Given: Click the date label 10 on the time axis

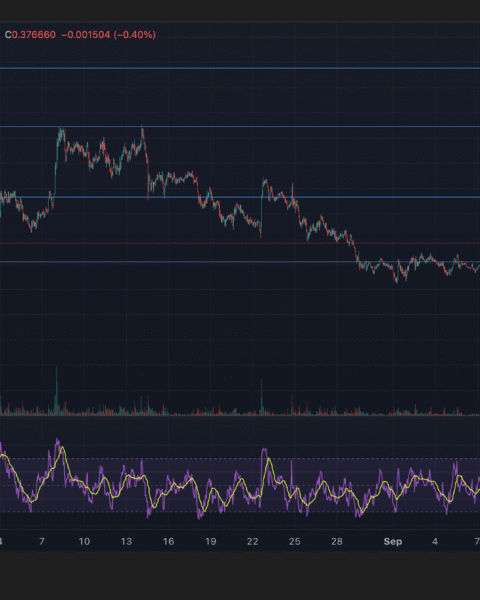Looking at the screenshot, I should (x=84, y=541).
